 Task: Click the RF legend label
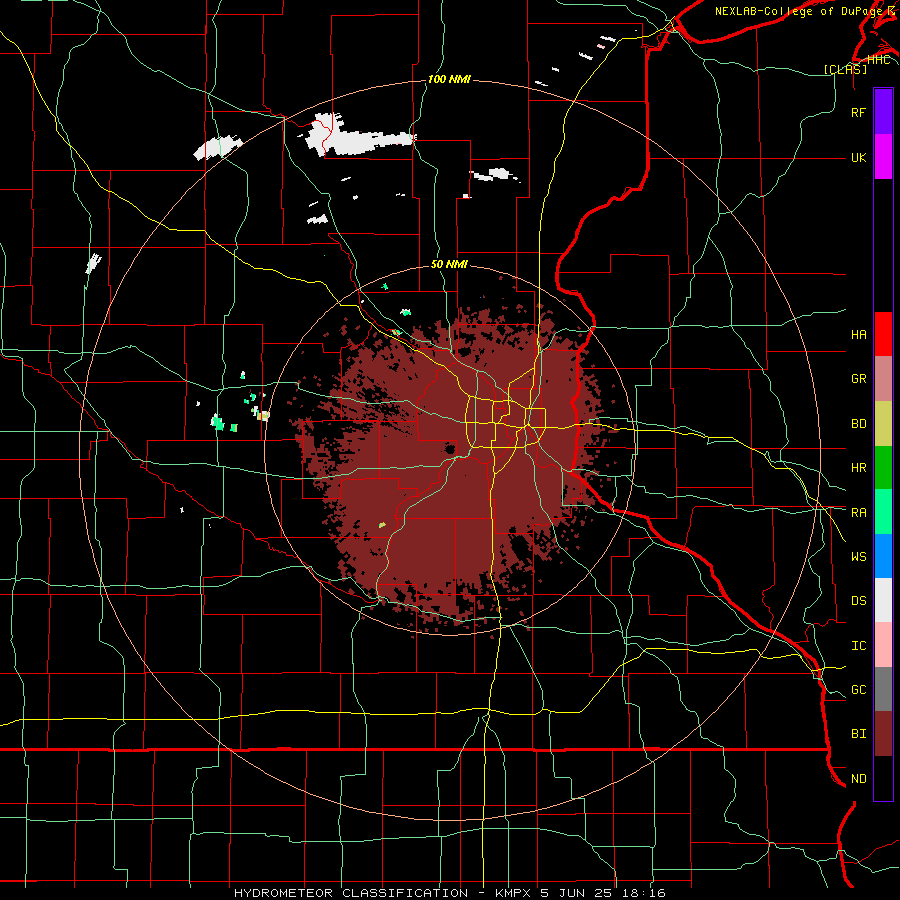tap(858, 112)
